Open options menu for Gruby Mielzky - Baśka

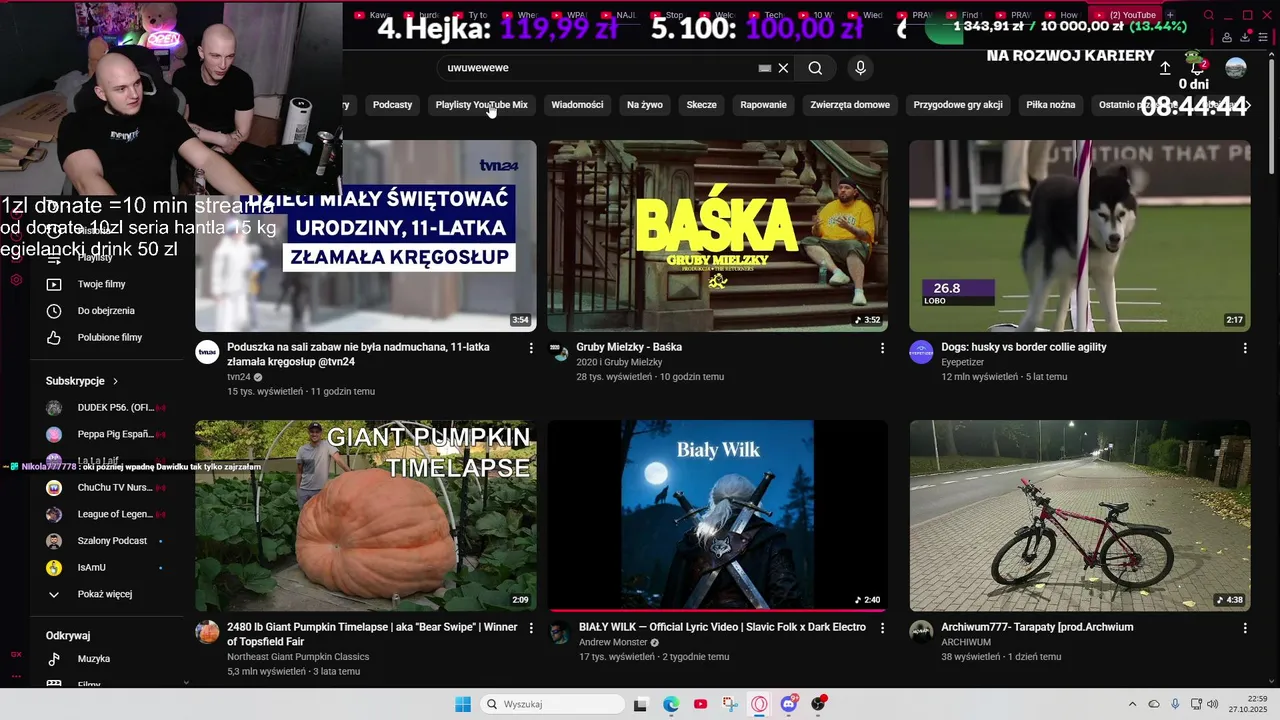[x=882, y=348]
